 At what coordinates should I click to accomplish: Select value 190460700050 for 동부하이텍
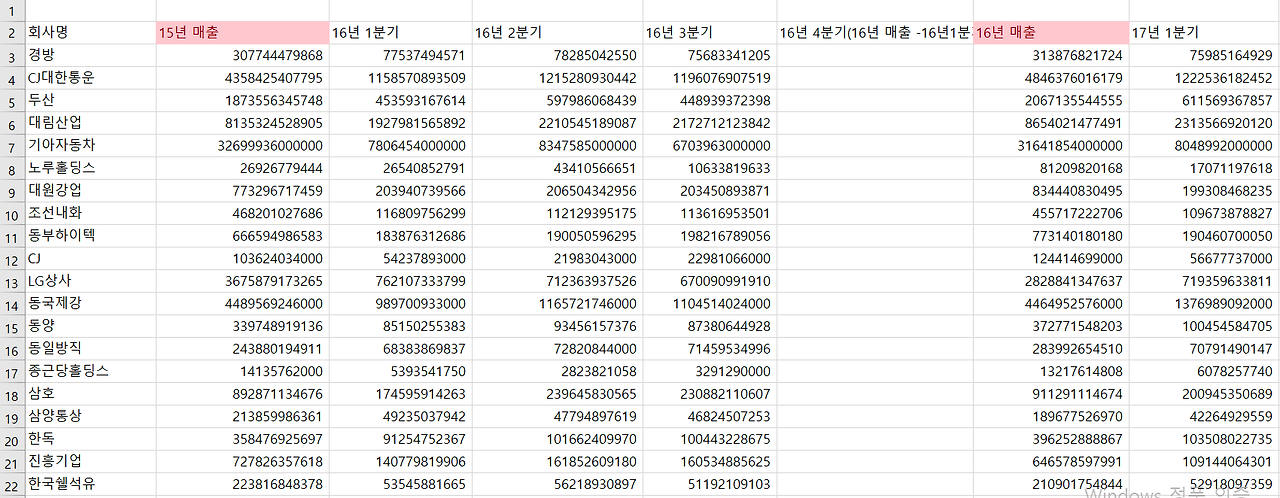tap(1204, 235)
